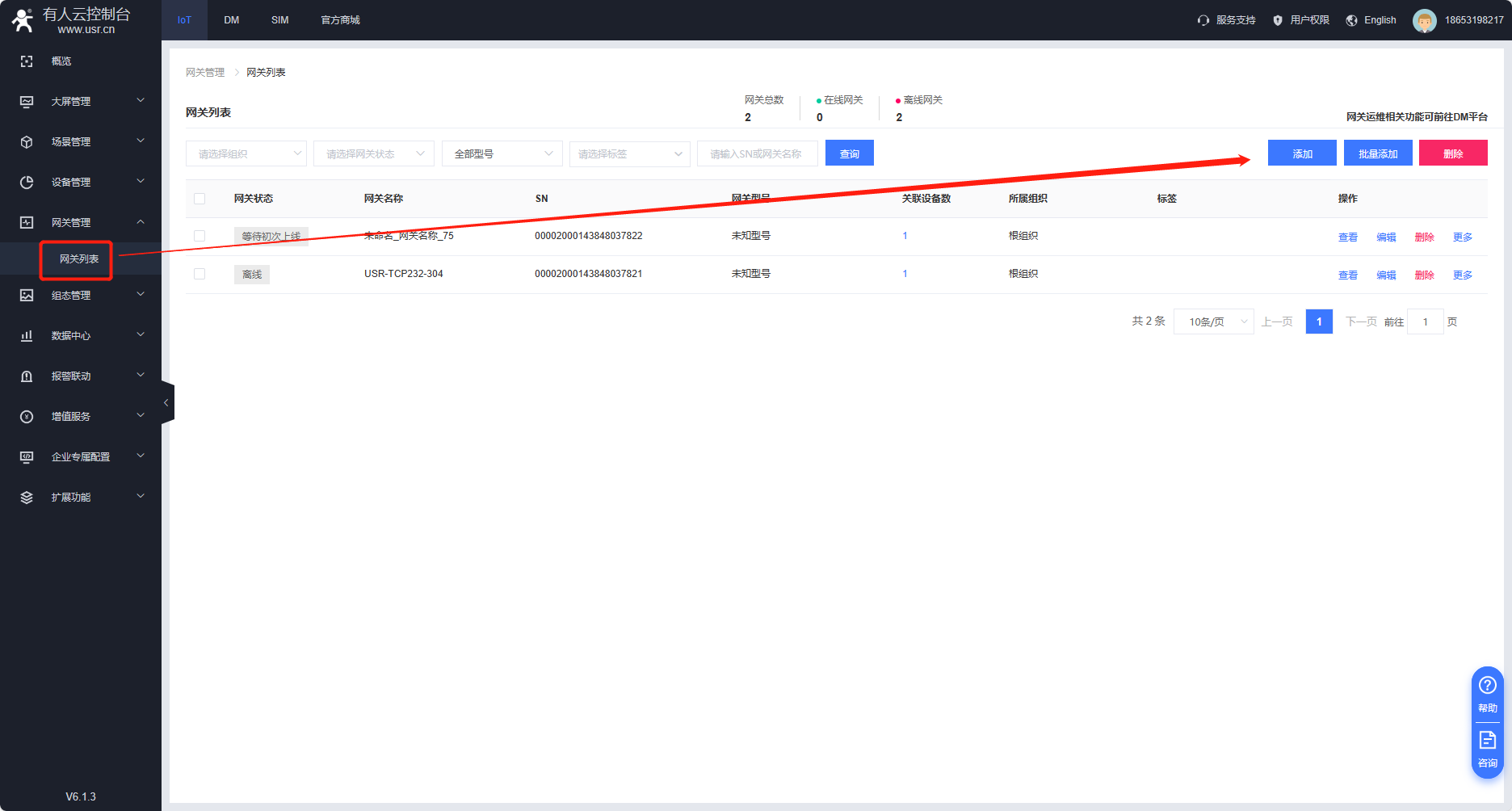Click the 概览 overview icon in sidebar

coord(27,61)
